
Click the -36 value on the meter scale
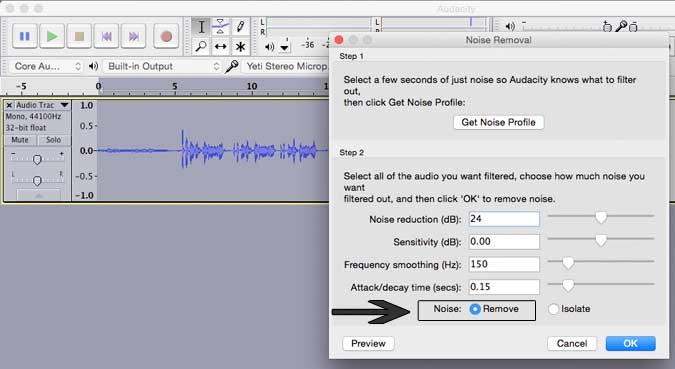[307, 45]
